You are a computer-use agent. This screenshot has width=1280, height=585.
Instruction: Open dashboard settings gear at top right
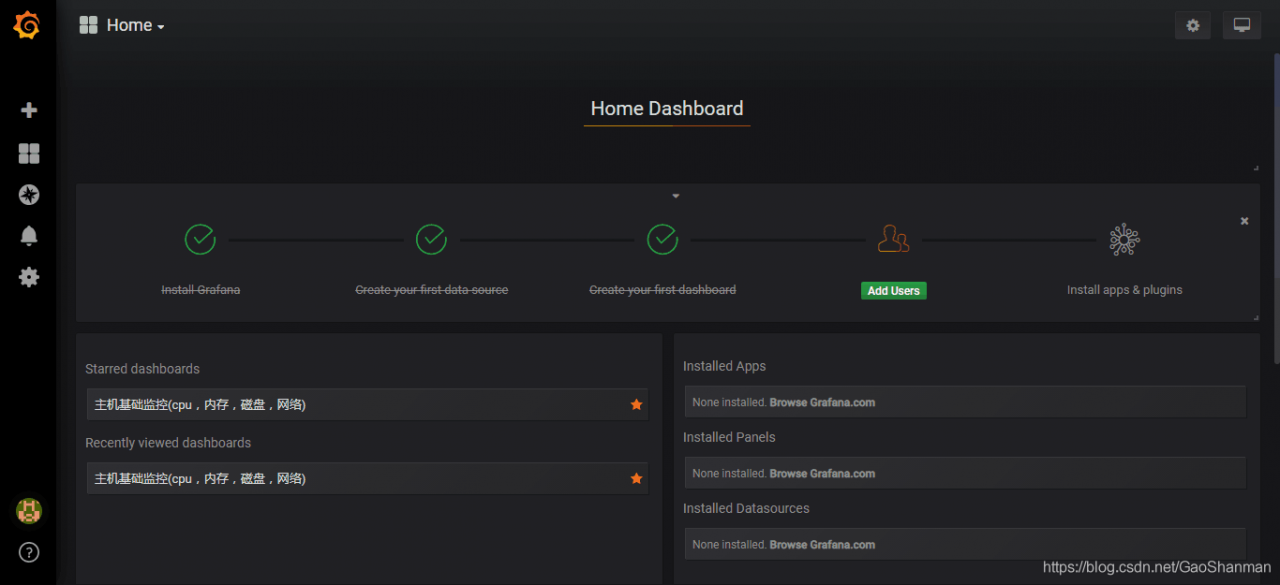(1193, 26)
